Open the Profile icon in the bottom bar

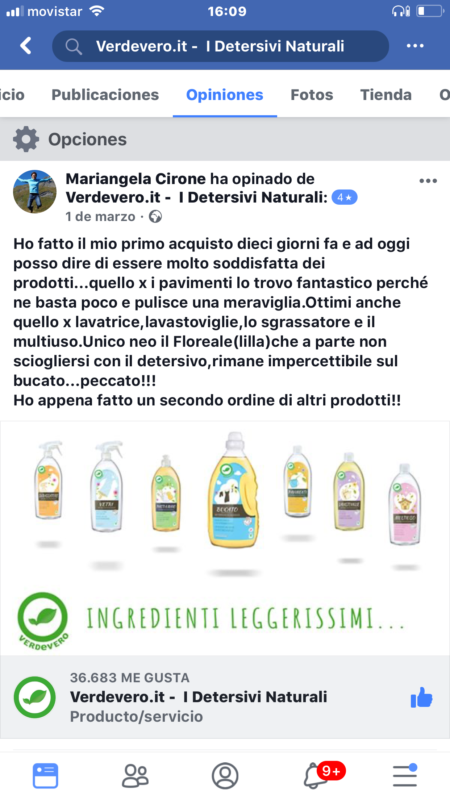click(x=225, y=776)
